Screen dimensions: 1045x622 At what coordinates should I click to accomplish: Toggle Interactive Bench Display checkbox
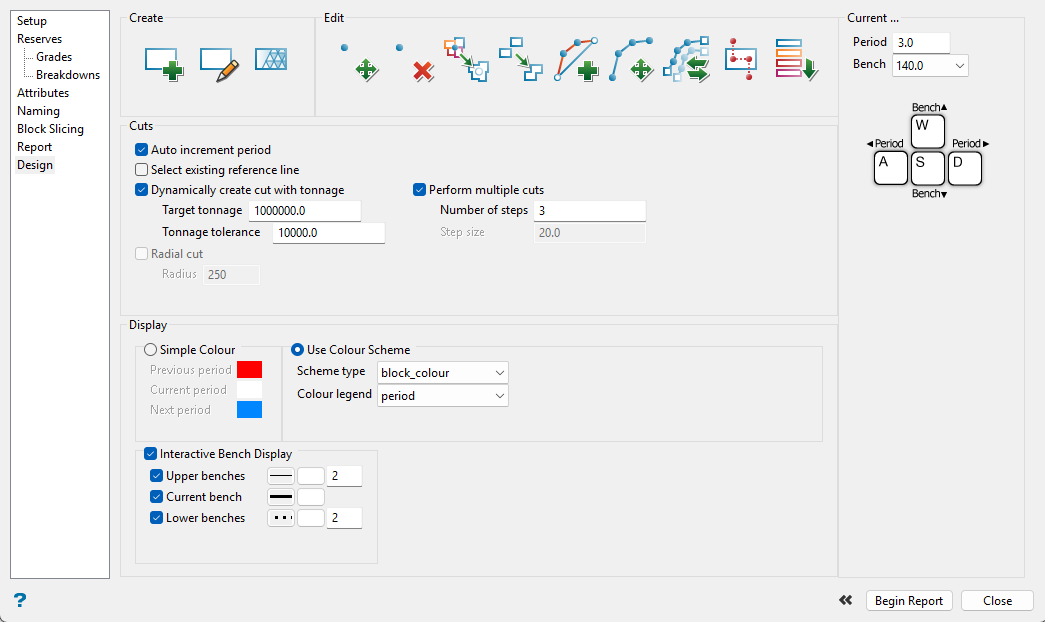[151, 454]
